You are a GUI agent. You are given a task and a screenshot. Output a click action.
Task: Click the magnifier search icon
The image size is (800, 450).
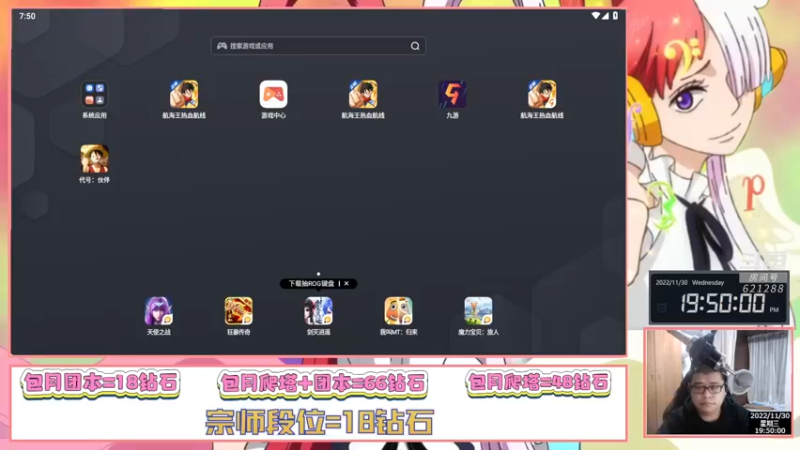[415, 46]
